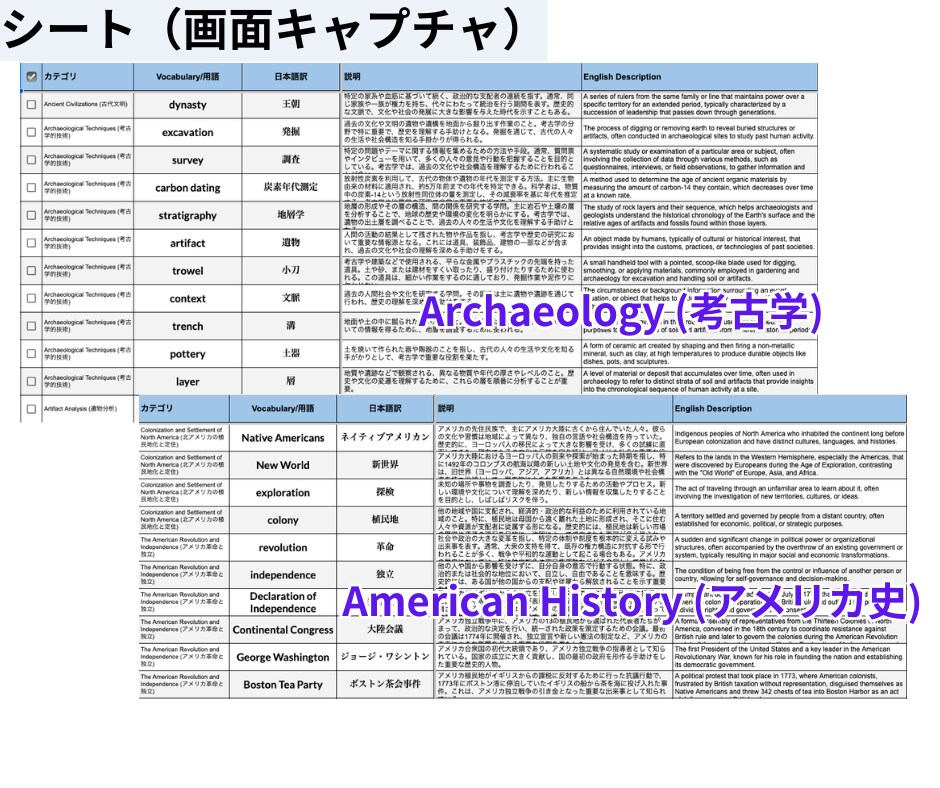This screenshot has height=788, width=940.
Task: Tick the trench row checkbox
Action: tap(31, 326)
